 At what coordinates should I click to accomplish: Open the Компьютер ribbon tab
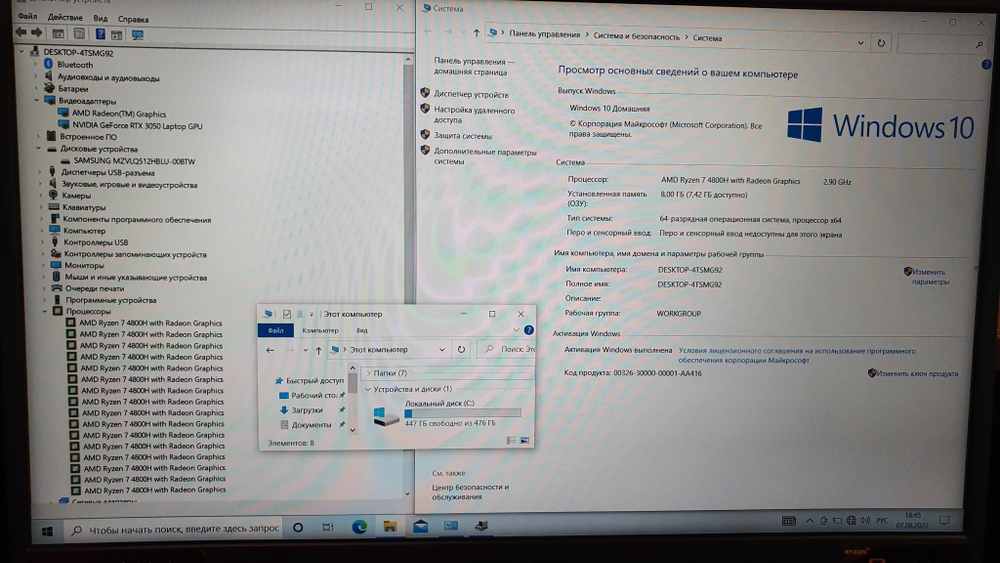pyautogui.click(x=320, y=330)
